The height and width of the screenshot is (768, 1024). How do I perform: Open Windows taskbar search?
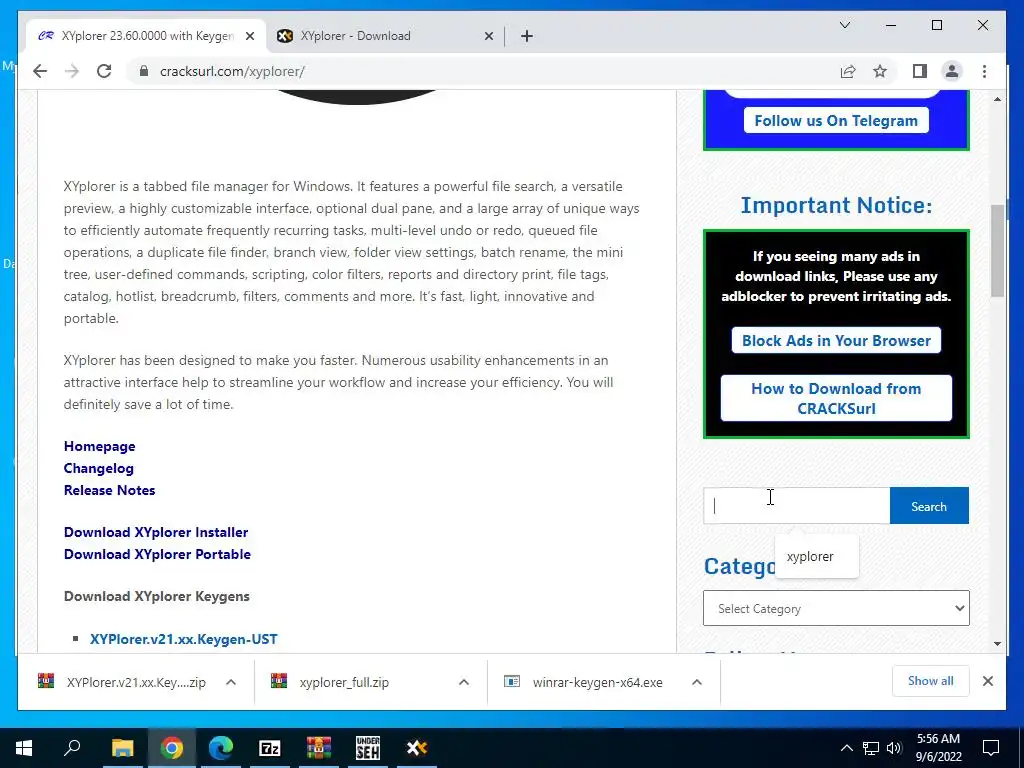pos(72,748)
